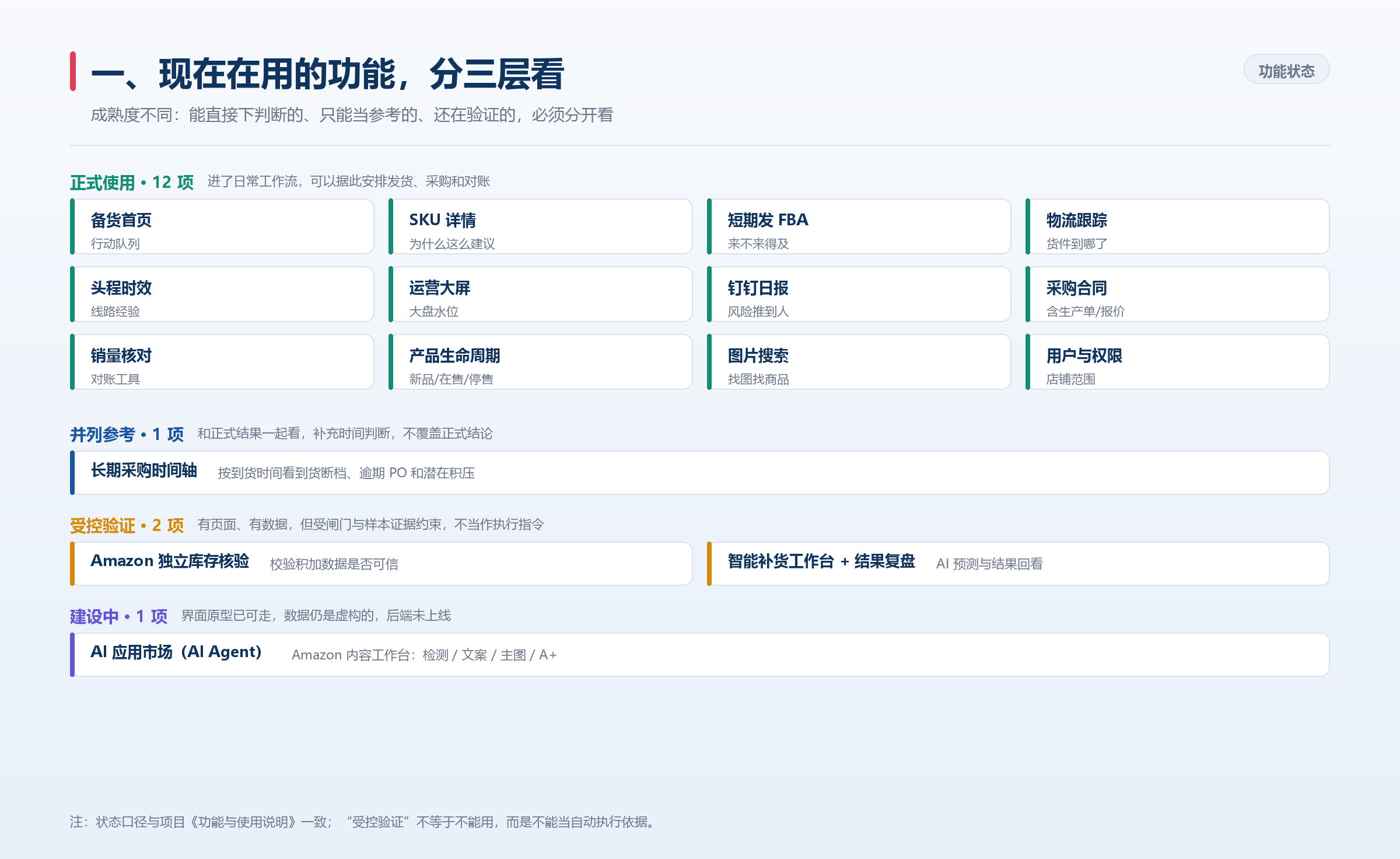
Task: Select the 长期采购时间轴 row
Action: tap(700, 473)
